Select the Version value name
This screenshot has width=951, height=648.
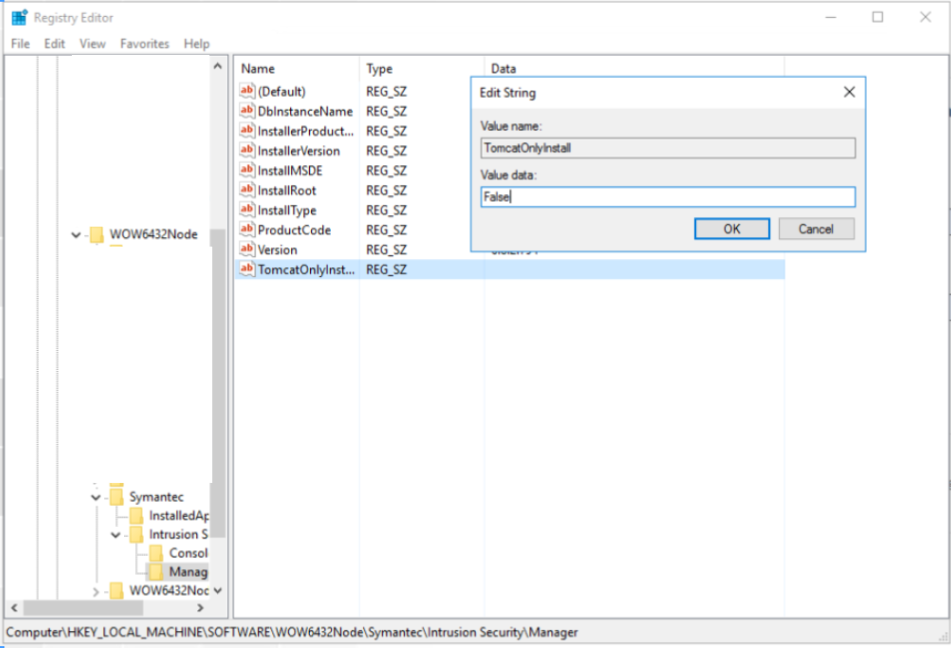pyautogui.click(x=277, y=250)
